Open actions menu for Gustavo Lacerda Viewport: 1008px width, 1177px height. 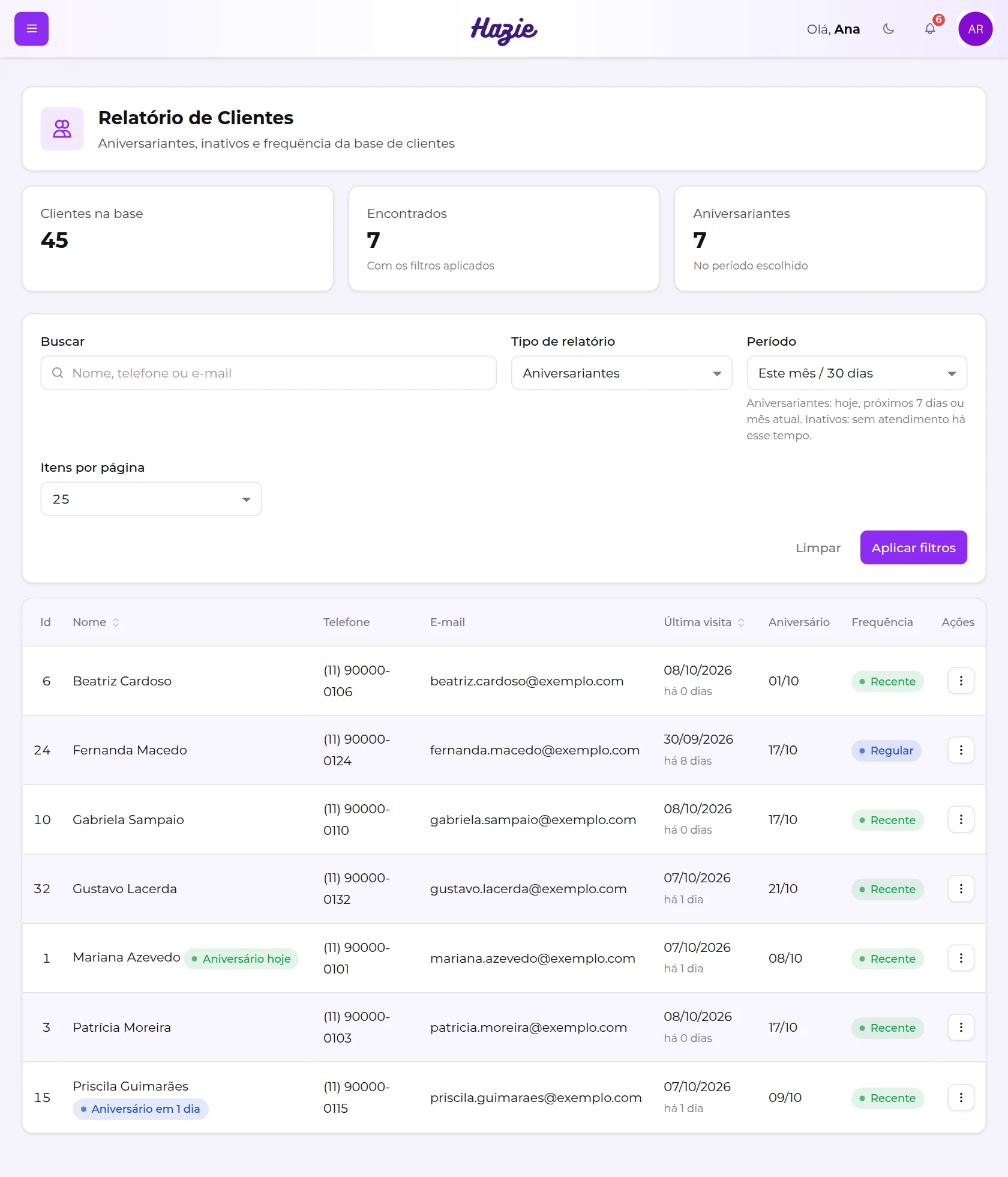pos(961,888)
